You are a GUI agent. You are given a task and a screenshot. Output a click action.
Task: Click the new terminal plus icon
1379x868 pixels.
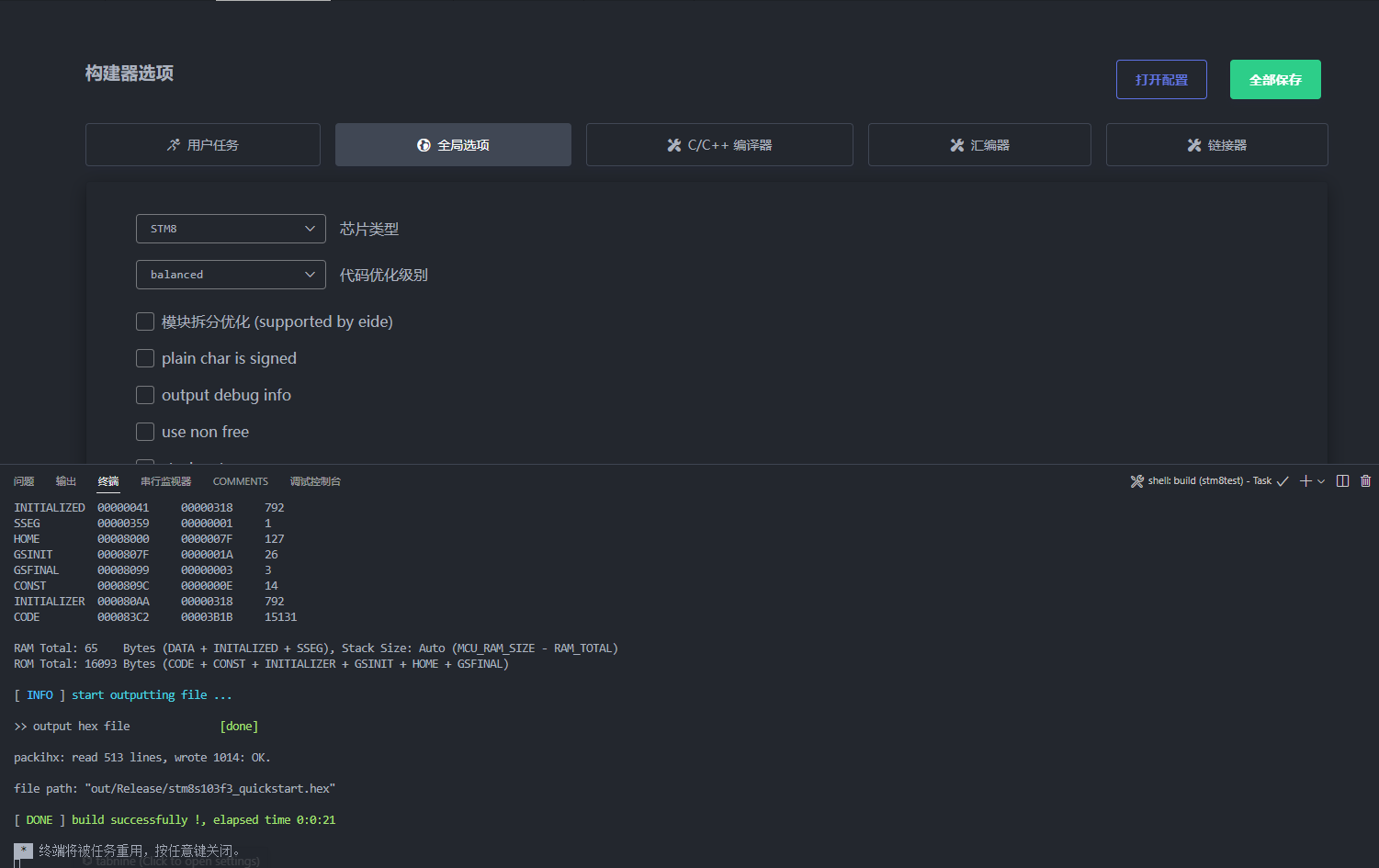1306,481
